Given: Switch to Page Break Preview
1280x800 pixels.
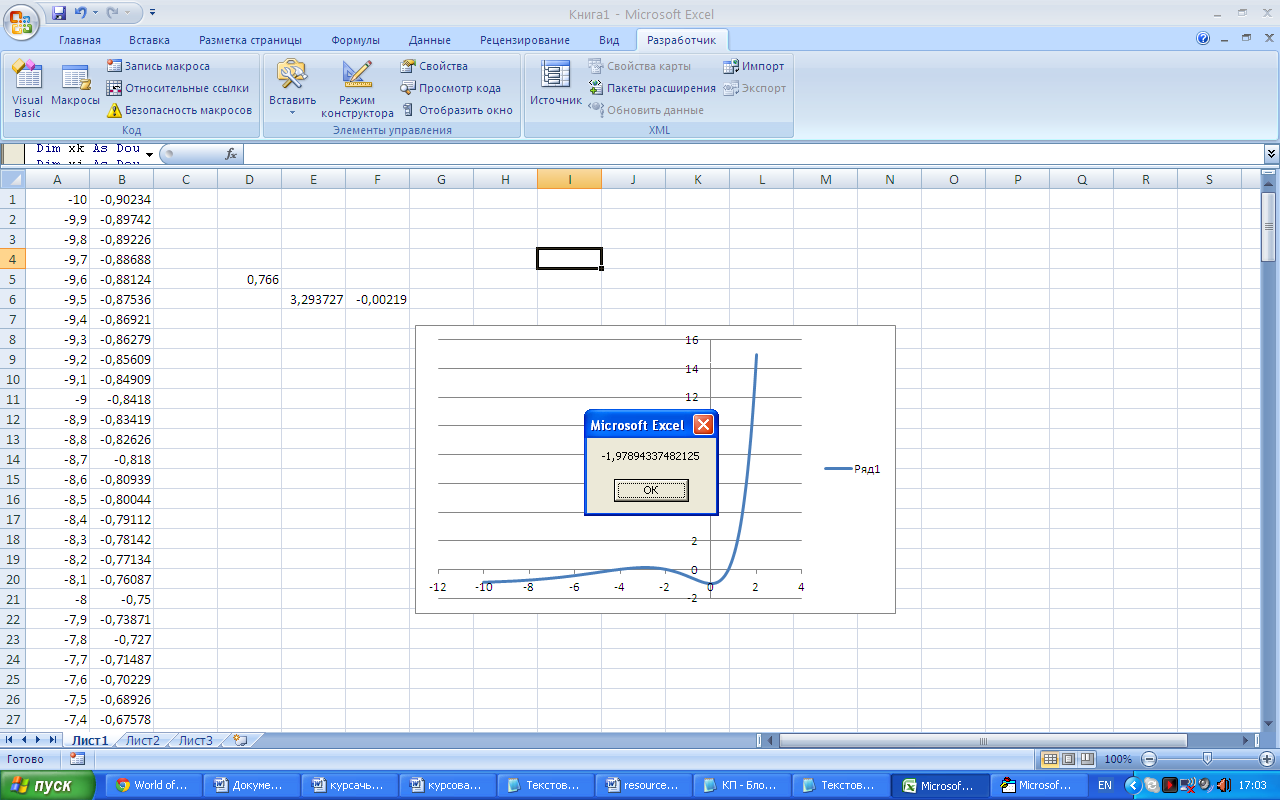Looking at the screenshot, I should point(1087,759).
